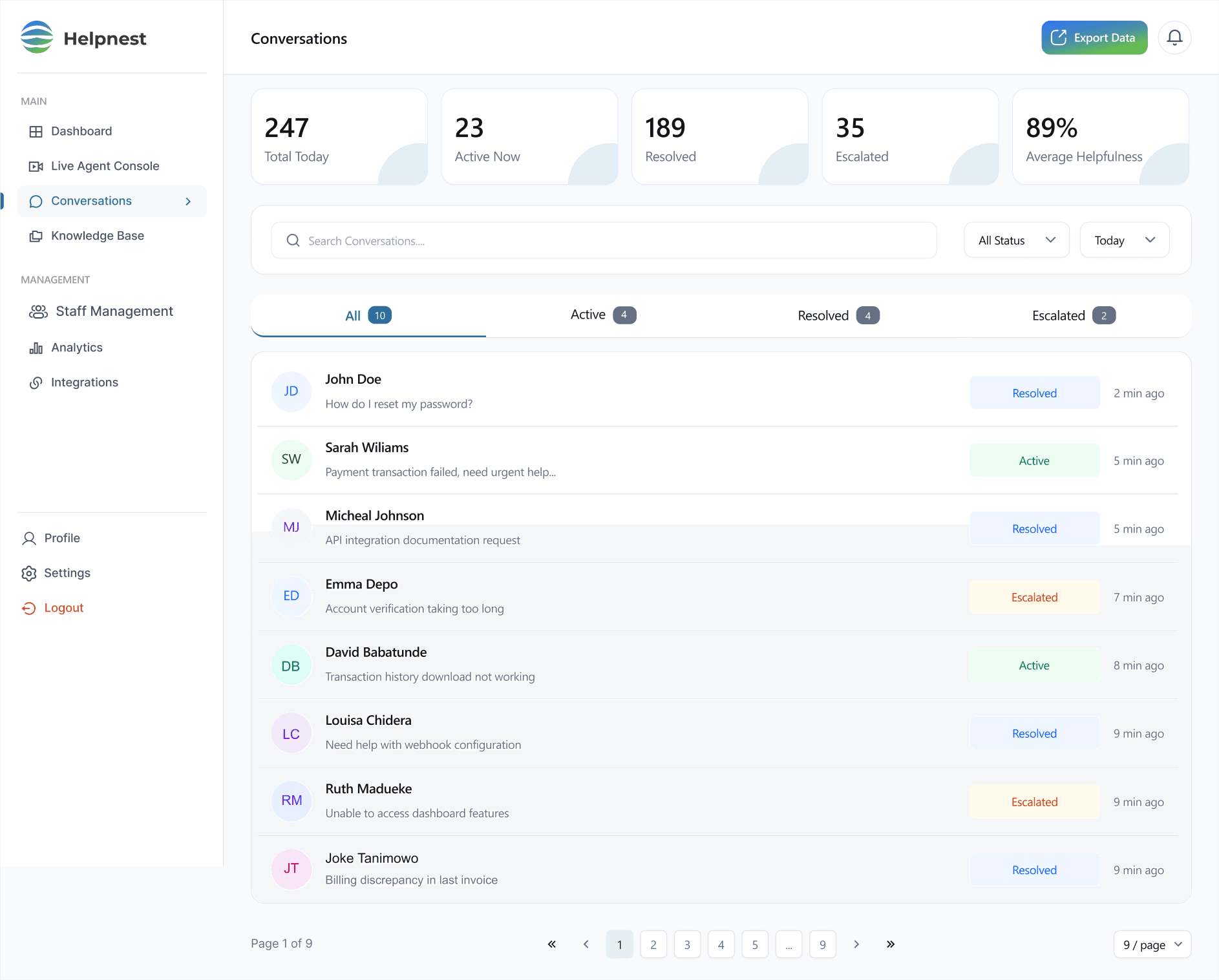Click the ED avatar for Emma Depo
Viewport: 1219px width, 980px height.
(x=291, y=596)
